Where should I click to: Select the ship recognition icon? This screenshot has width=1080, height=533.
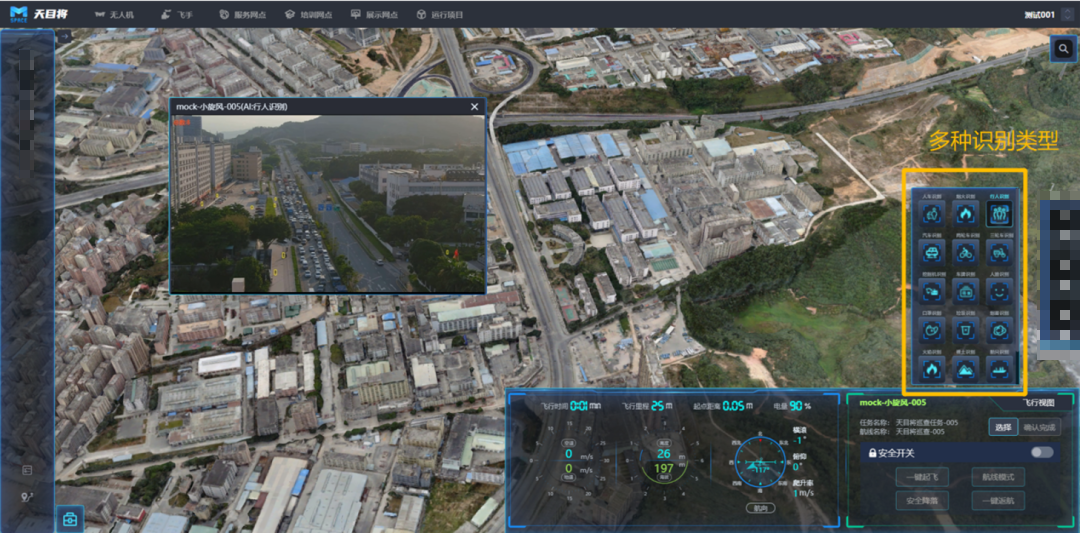1000,369
